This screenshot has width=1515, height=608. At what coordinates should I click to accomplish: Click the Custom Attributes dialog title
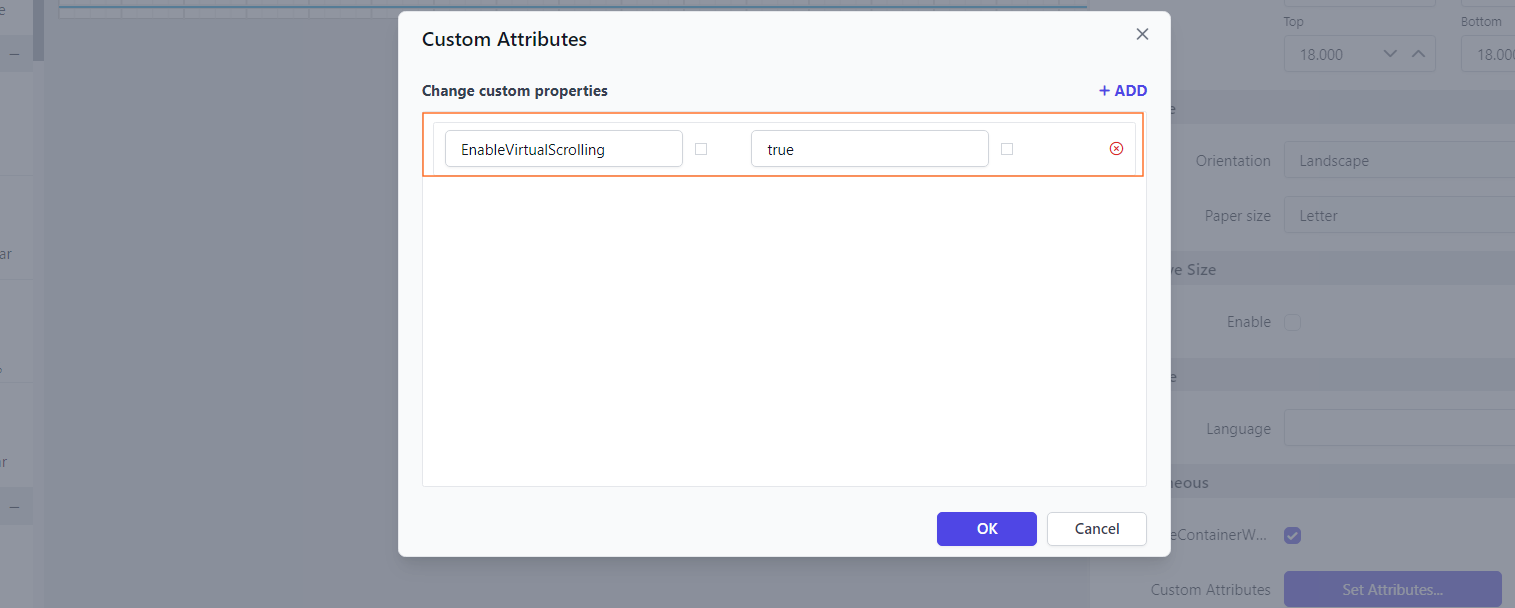click(x=503, y=39)
